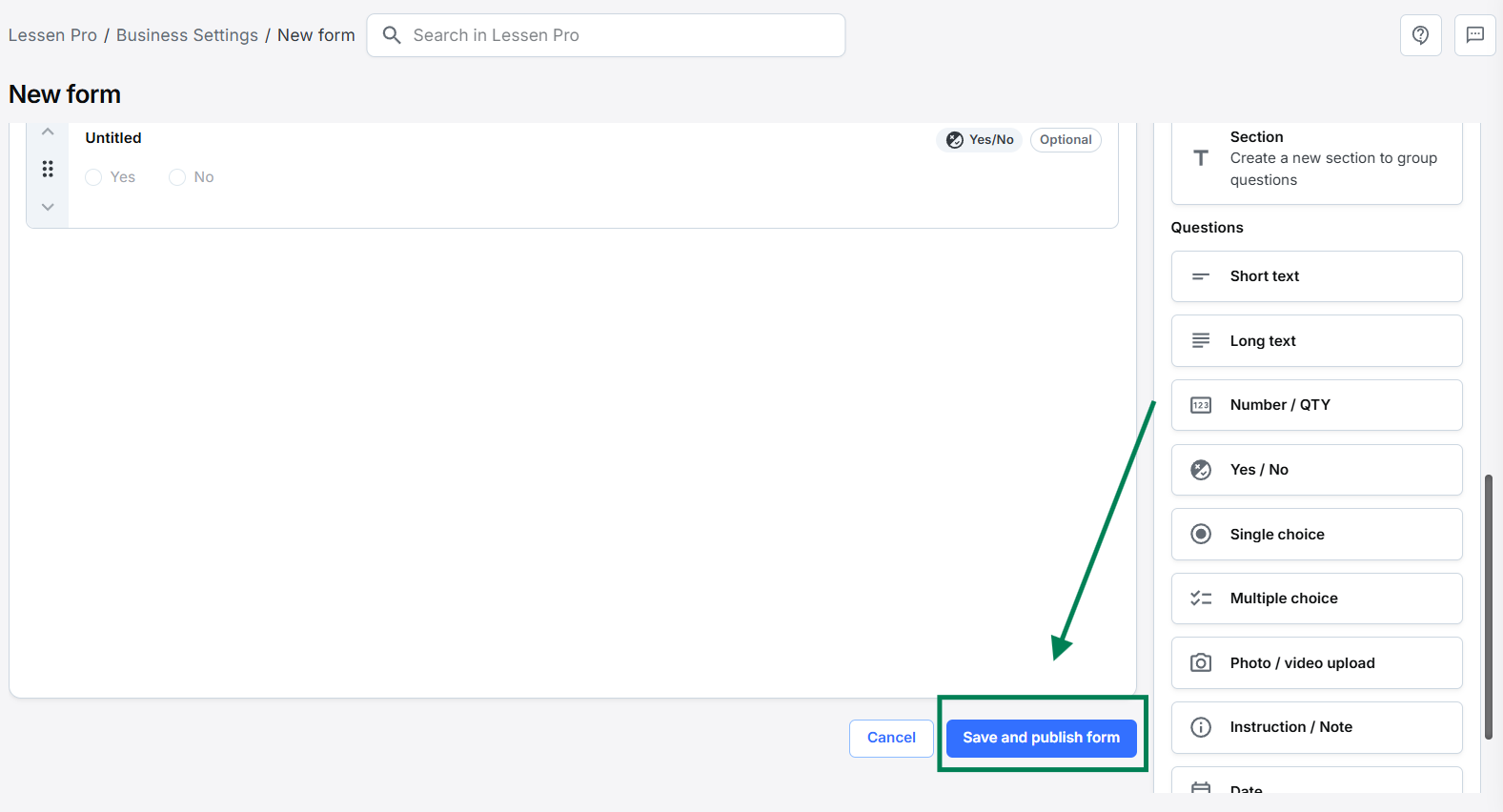Click the Multiple choice checklist icon

[1201, 599]
